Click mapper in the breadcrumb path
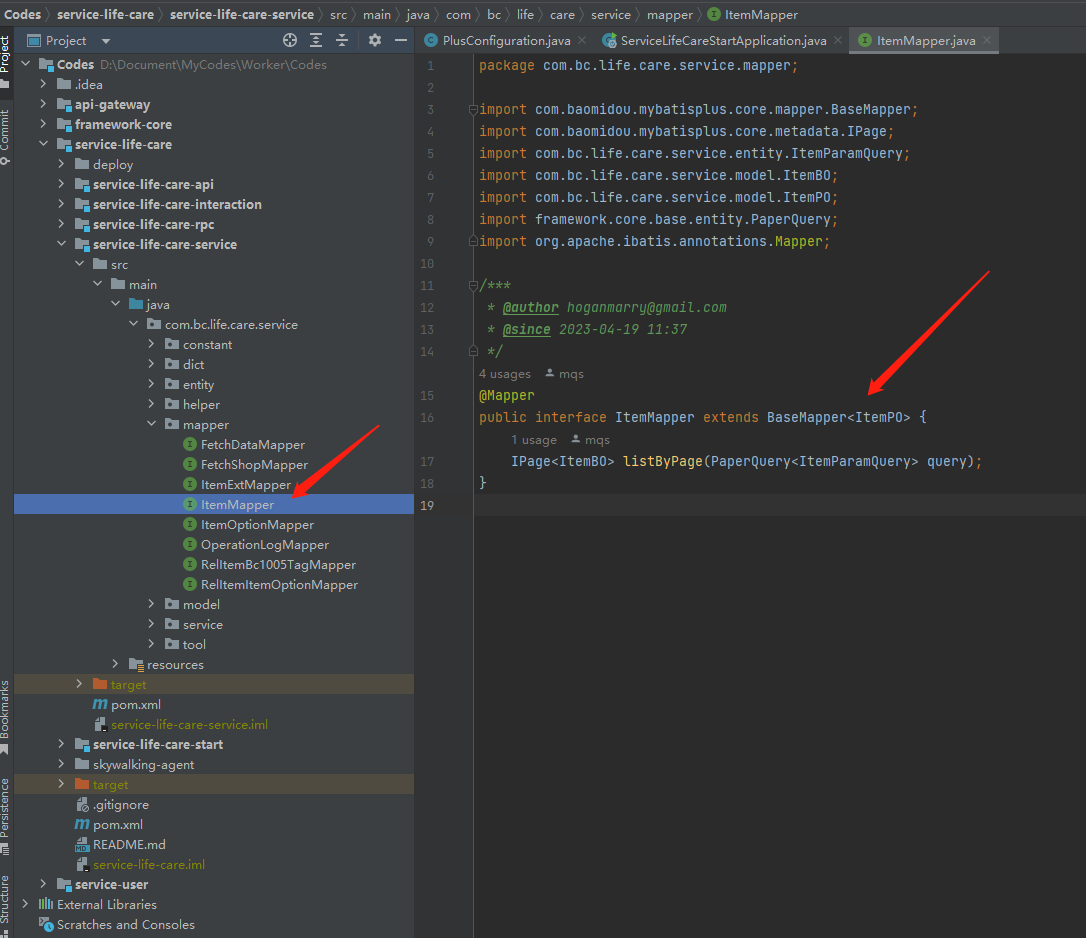Image resolution: width=1086 pixels, height=938 pixels. (x=670, y=15)
